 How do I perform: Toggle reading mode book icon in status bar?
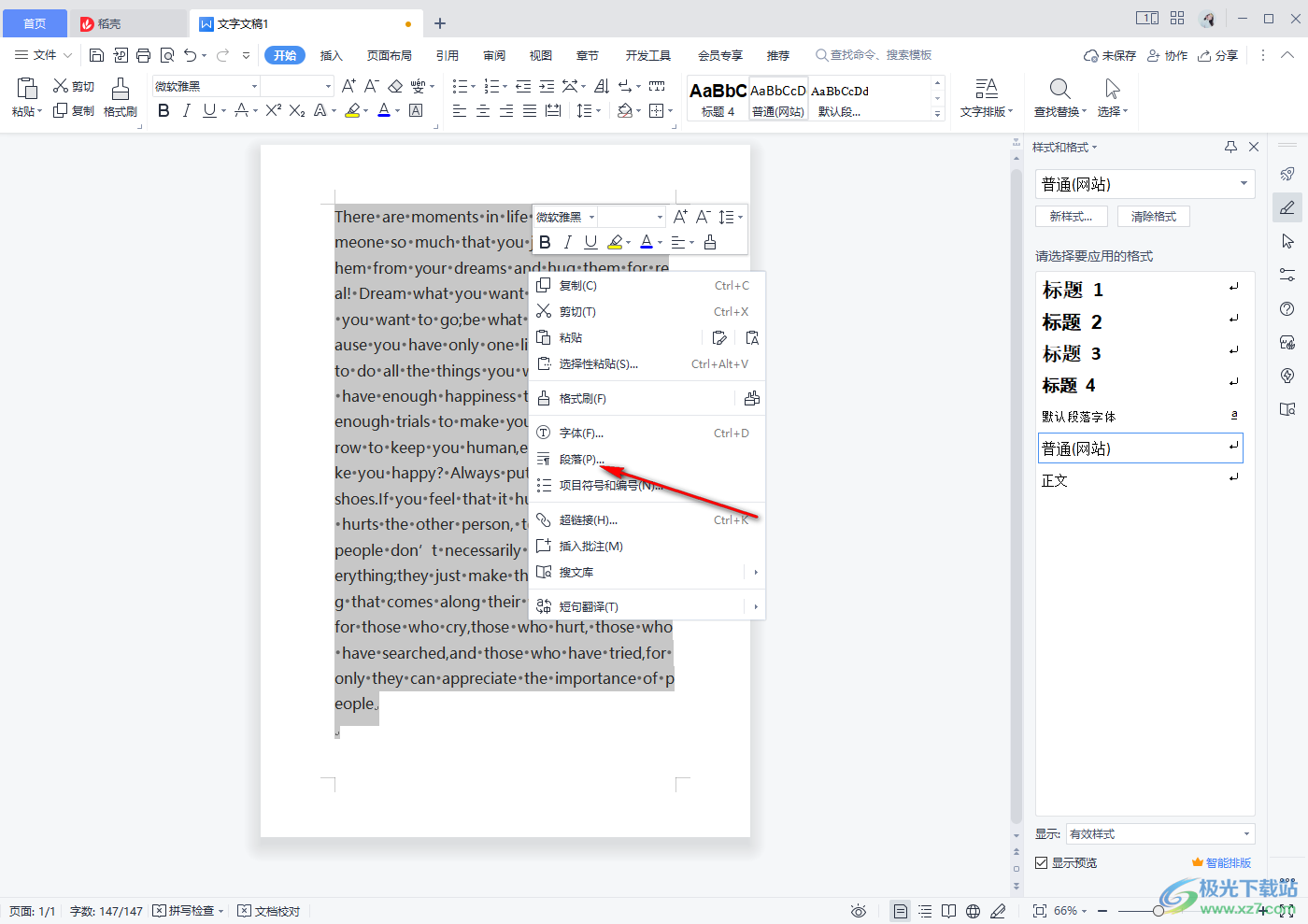click(x=948, y=911)
